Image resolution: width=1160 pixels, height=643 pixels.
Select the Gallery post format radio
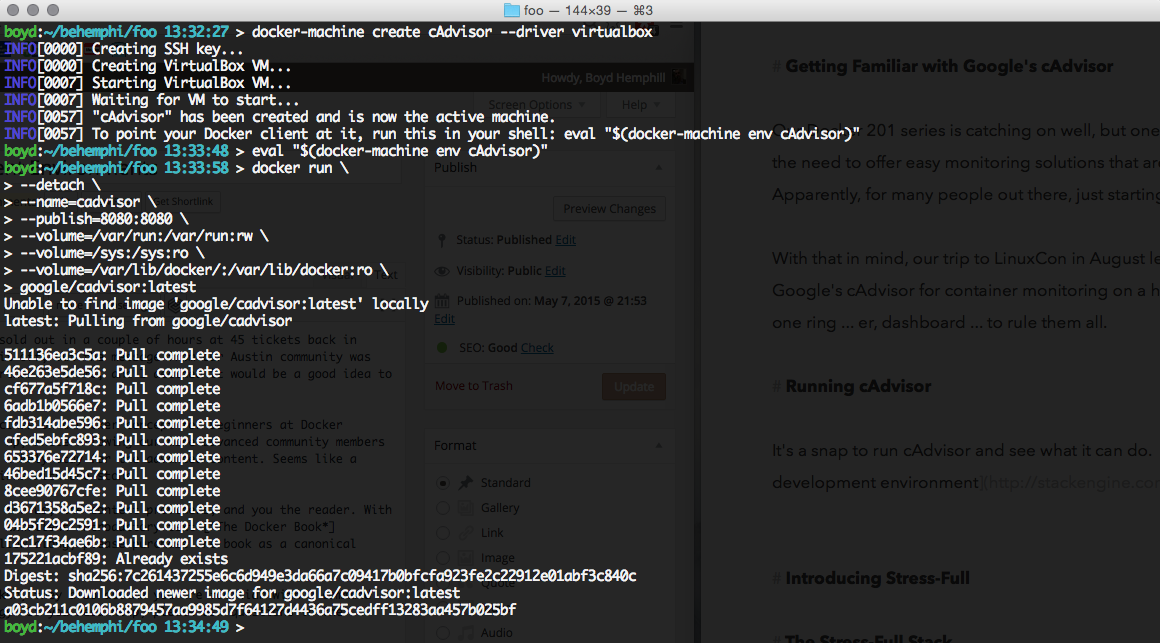(442, 508)
